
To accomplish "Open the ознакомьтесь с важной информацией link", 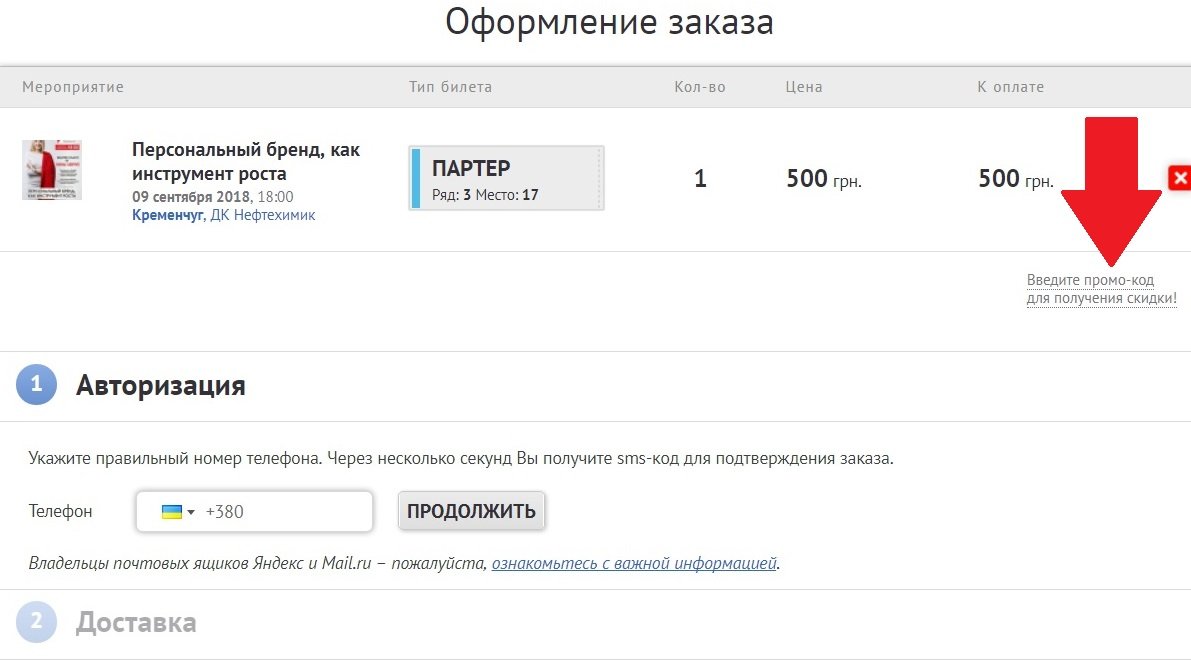I will click(x=634, y=563).
